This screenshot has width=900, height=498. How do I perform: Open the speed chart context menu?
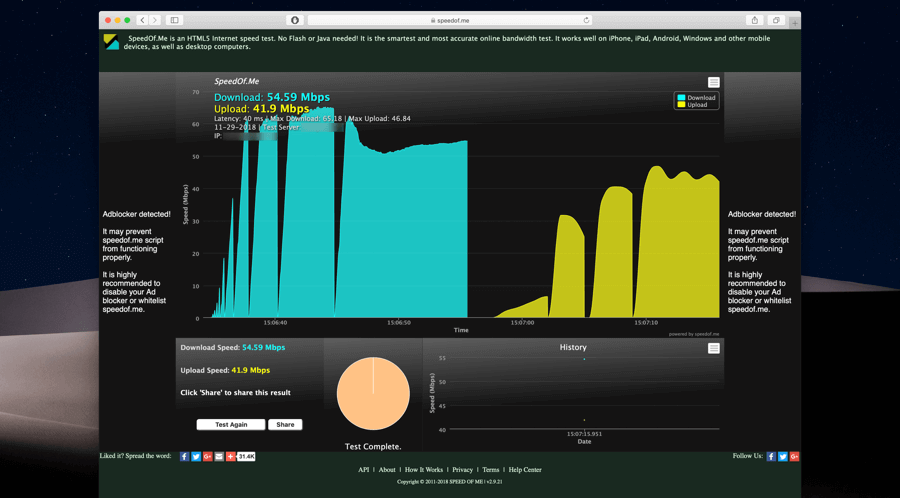click(713, 82)
